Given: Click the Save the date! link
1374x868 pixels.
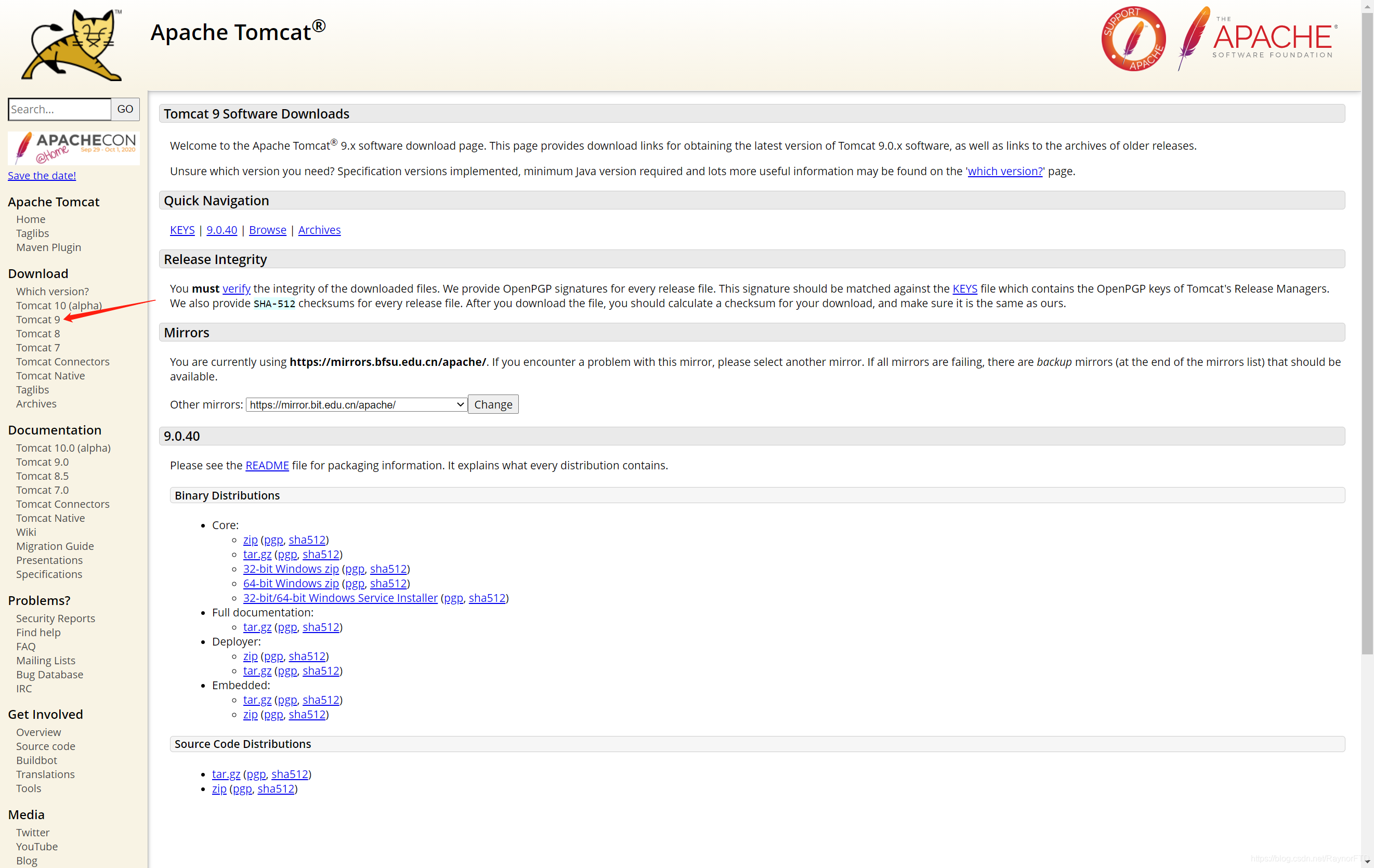Looking at the screenshot, I should point(42,176).
